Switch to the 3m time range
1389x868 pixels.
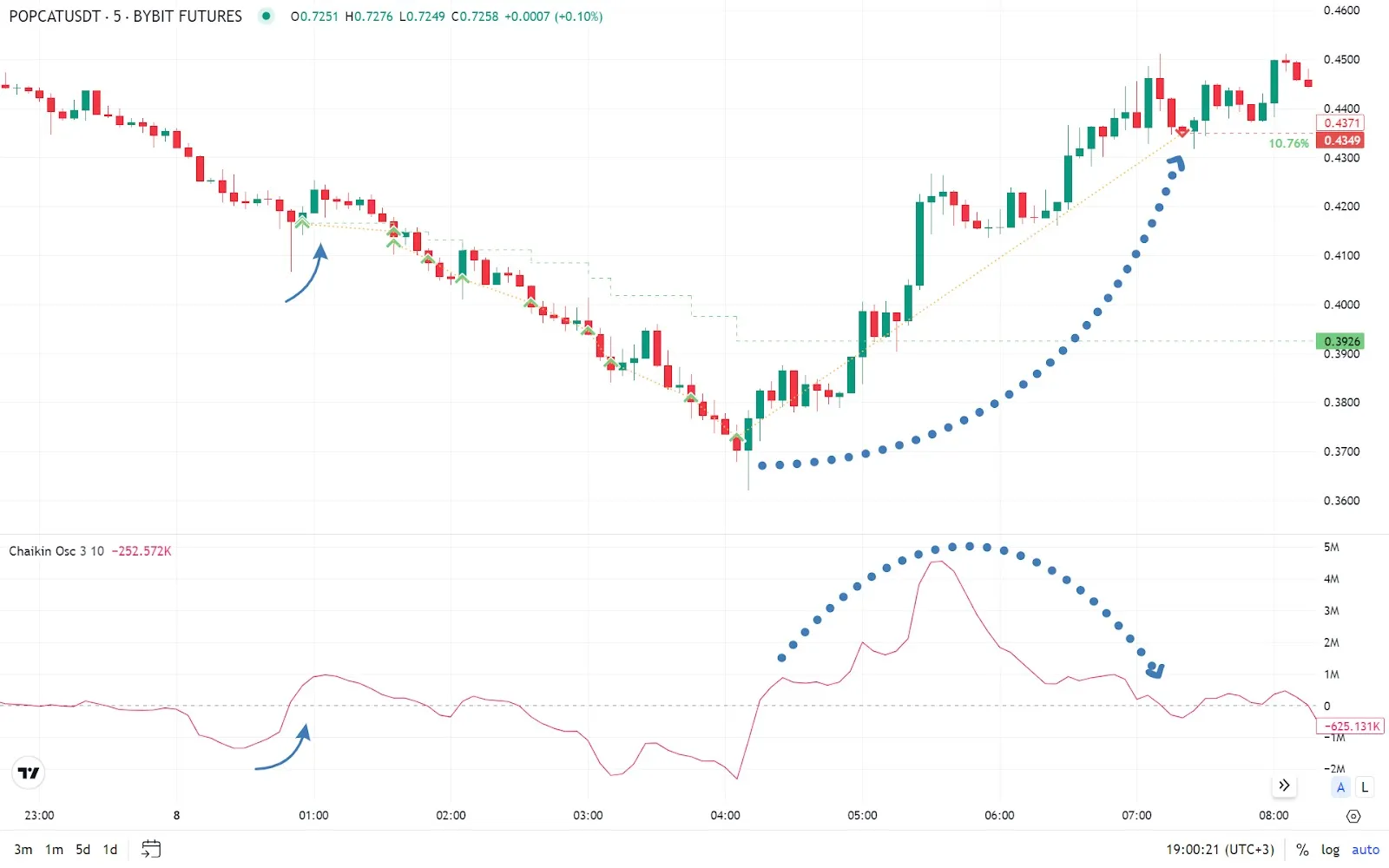tap(23, 850)
